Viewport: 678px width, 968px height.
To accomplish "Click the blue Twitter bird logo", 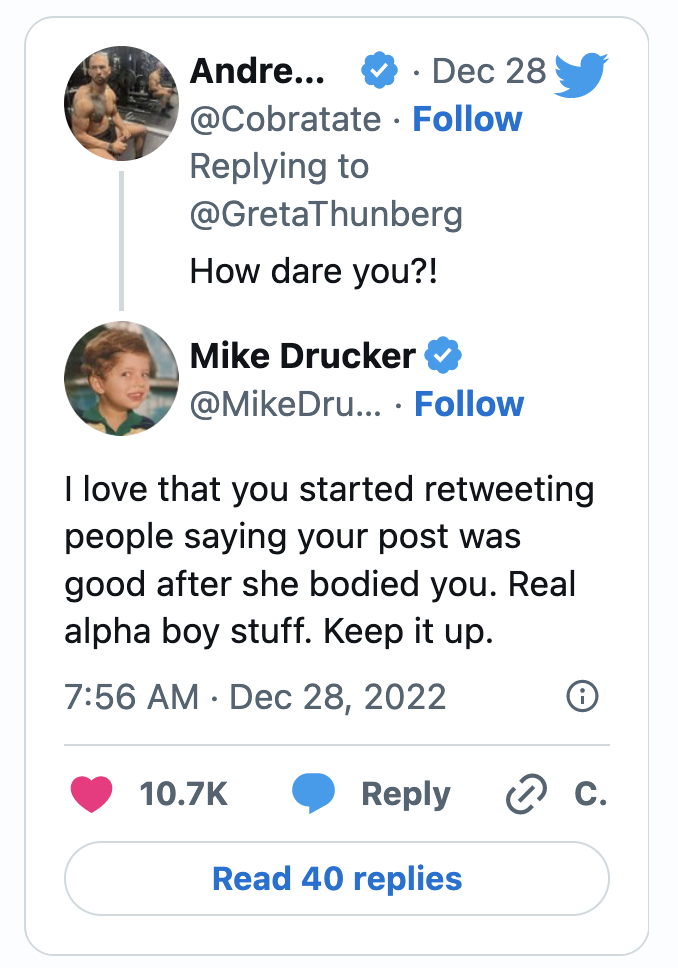I will 581,75.
